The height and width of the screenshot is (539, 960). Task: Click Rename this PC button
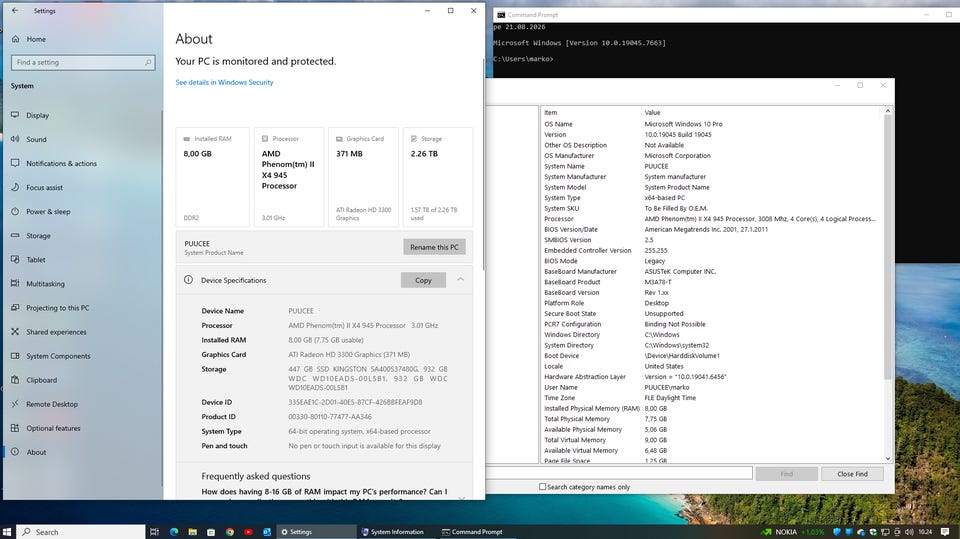434,247
